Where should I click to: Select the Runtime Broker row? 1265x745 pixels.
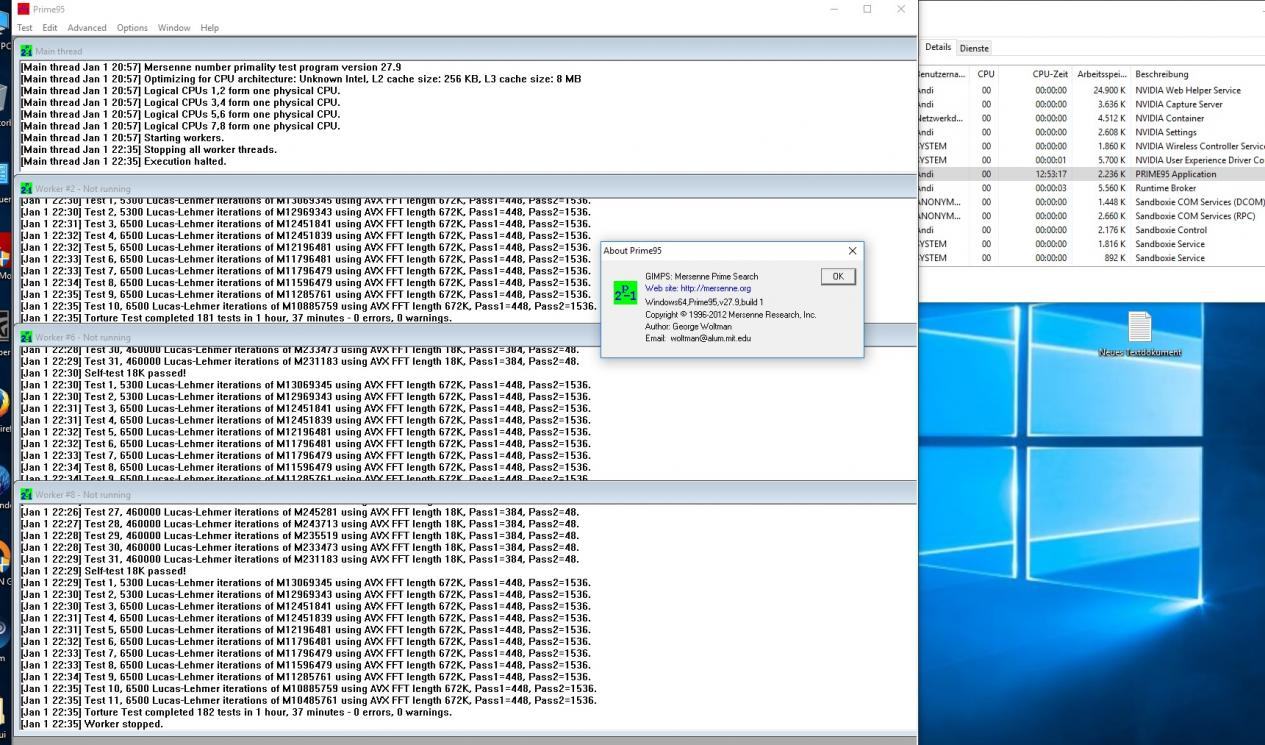tap(1091, 188)
